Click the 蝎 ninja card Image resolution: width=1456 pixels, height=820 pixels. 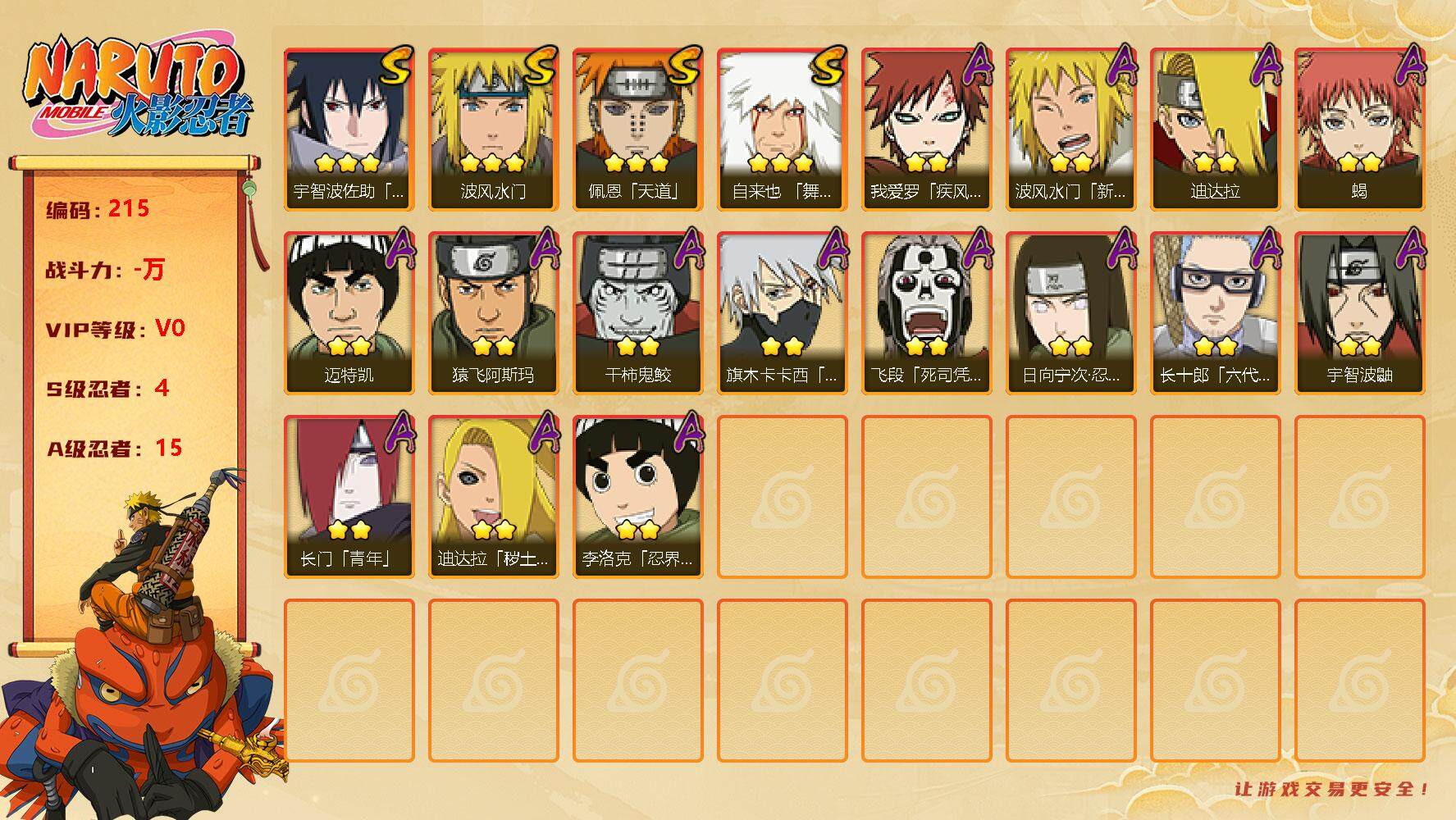click(x=1360, y=130)
